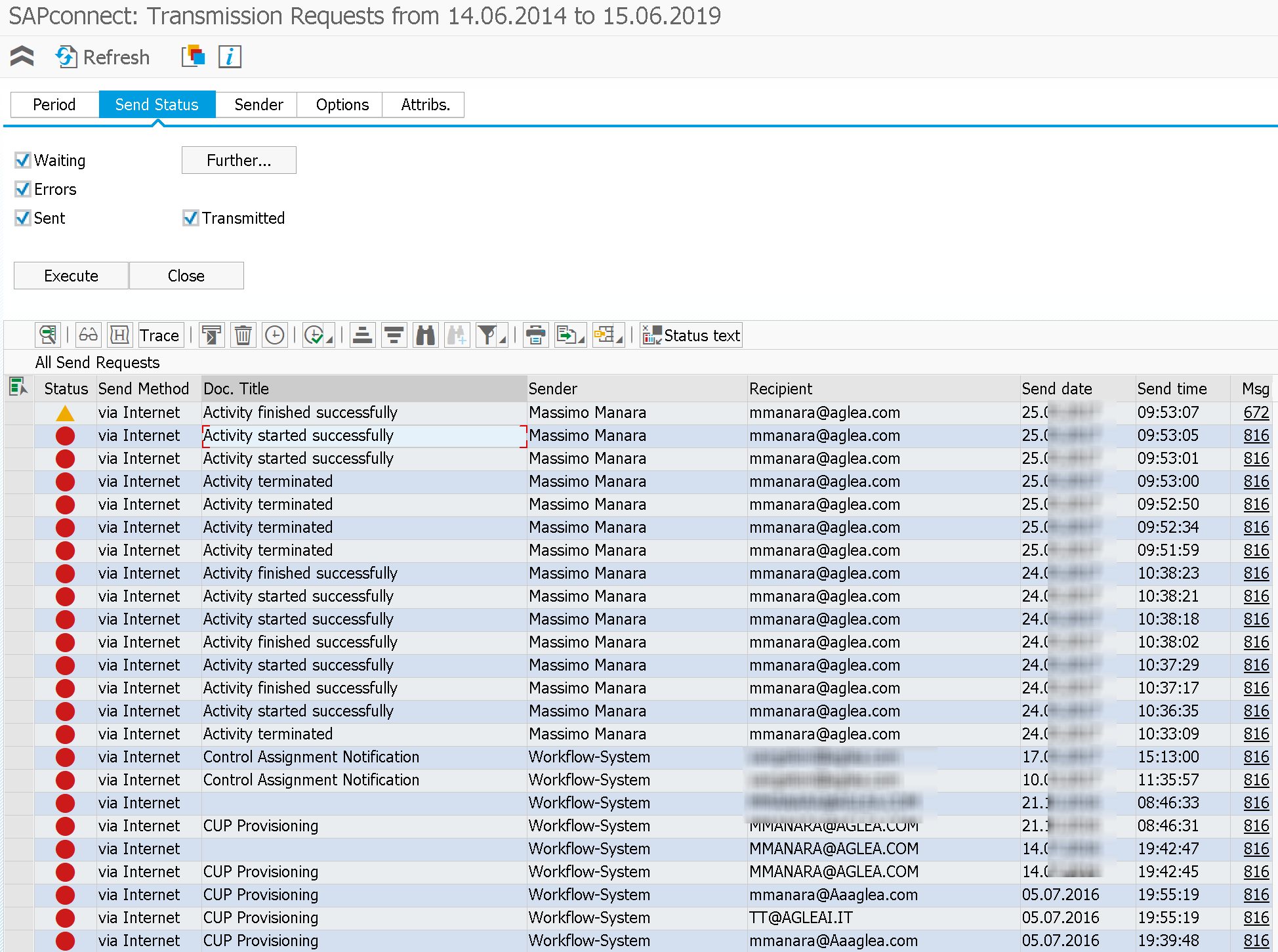Image resolution: width=1278 pixels, height=952 pixels.
Task: Open dropdown arrow beside export icon
Action: 581,339
